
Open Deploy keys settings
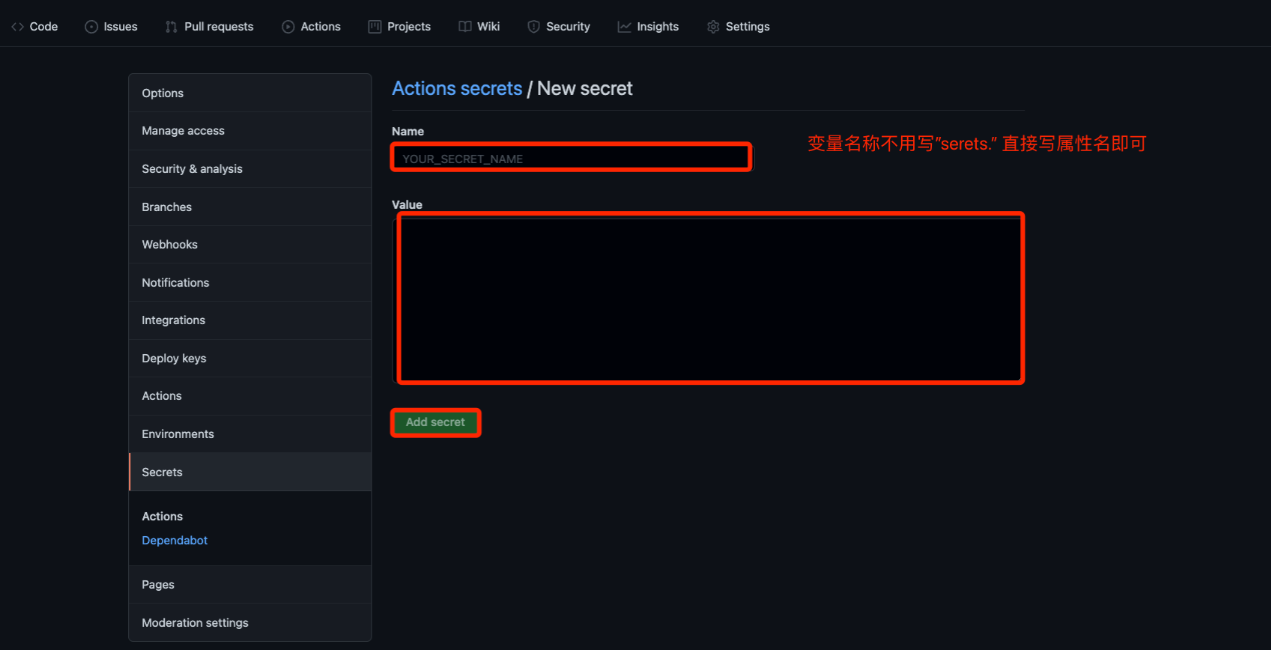click(173, 358)
